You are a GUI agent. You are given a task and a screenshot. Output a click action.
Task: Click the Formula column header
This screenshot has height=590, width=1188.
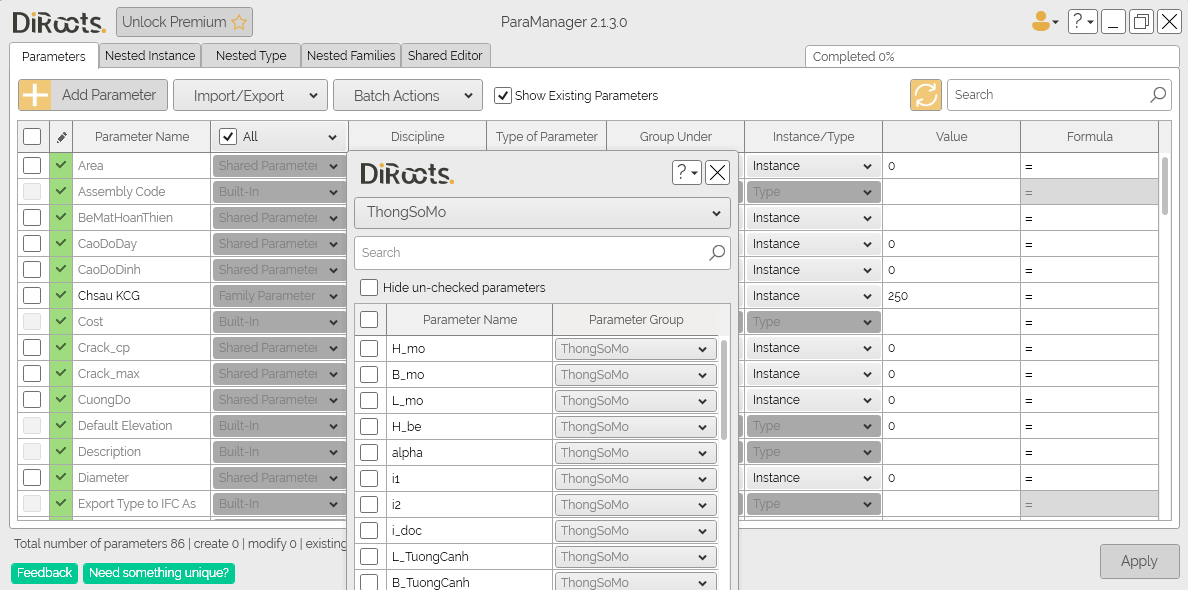click(x=1089, y=136)
